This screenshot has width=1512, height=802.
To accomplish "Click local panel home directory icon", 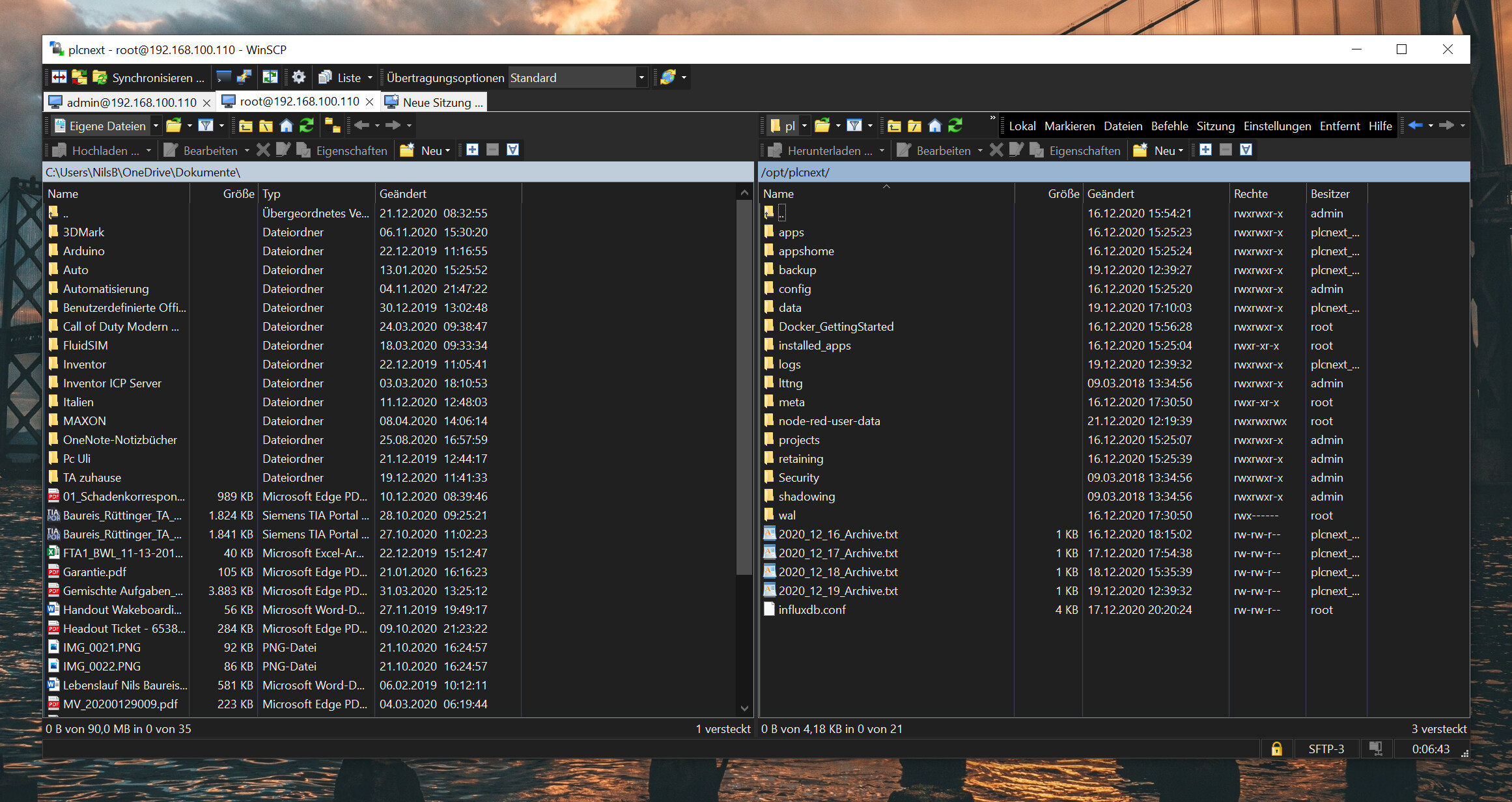I will tap(286, 126).
